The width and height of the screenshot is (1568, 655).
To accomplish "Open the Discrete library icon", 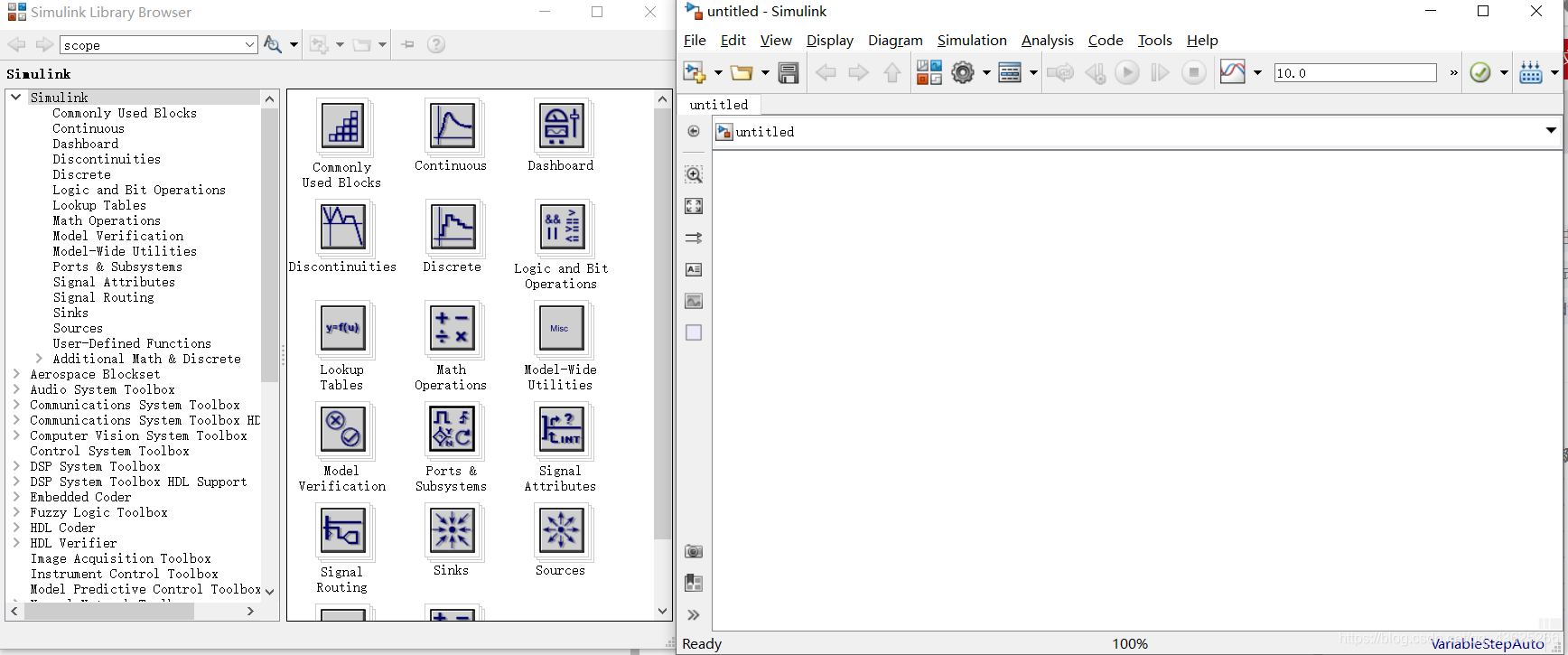I will (x=453, y=228).
